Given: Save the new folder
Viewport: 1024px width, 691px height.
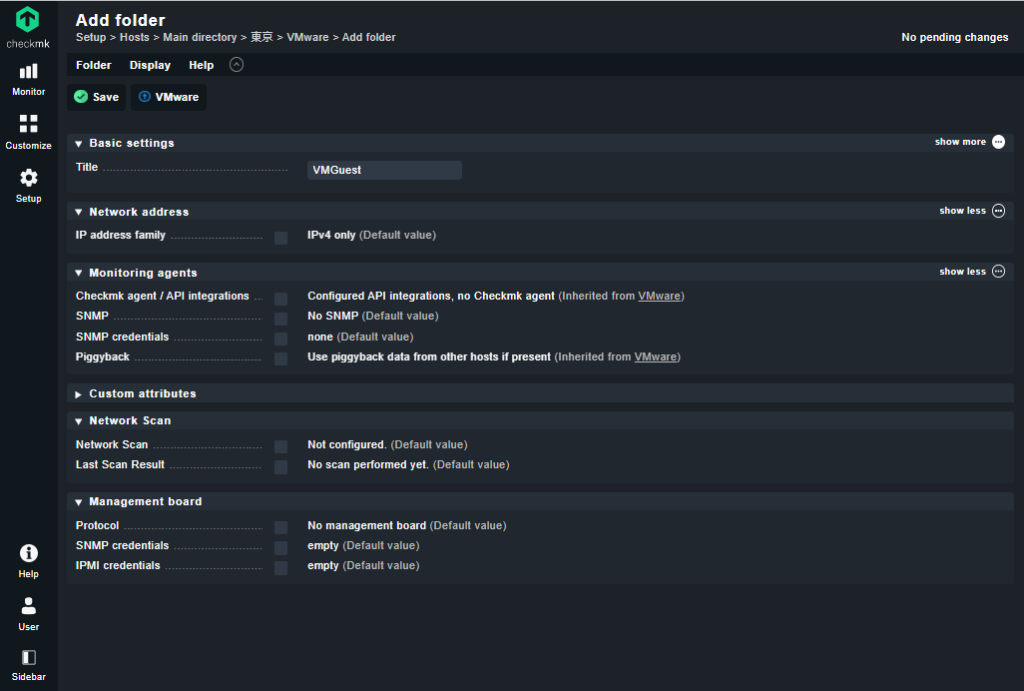Looking at the screenshot, I should (97, 97).
